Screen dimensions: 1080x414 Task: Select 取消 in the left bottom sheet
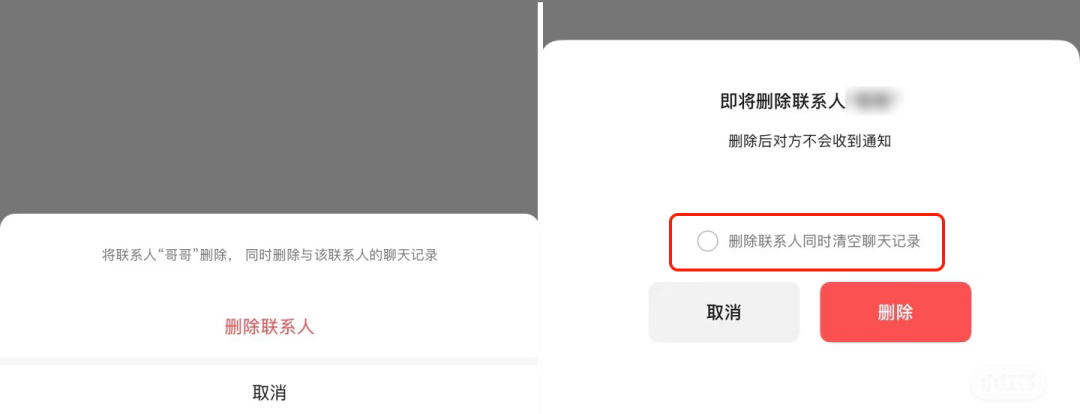point(269,393)
